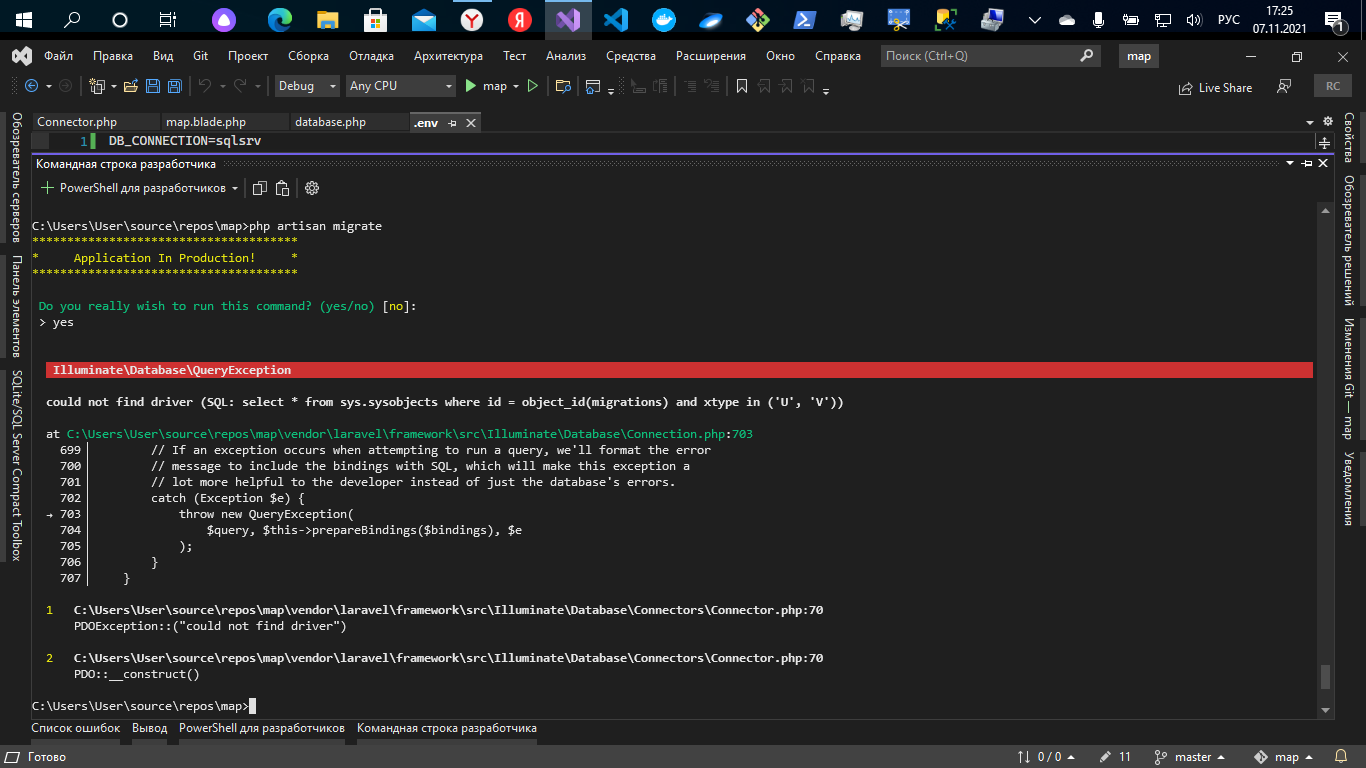Open the Правка menu

point(112,56)
